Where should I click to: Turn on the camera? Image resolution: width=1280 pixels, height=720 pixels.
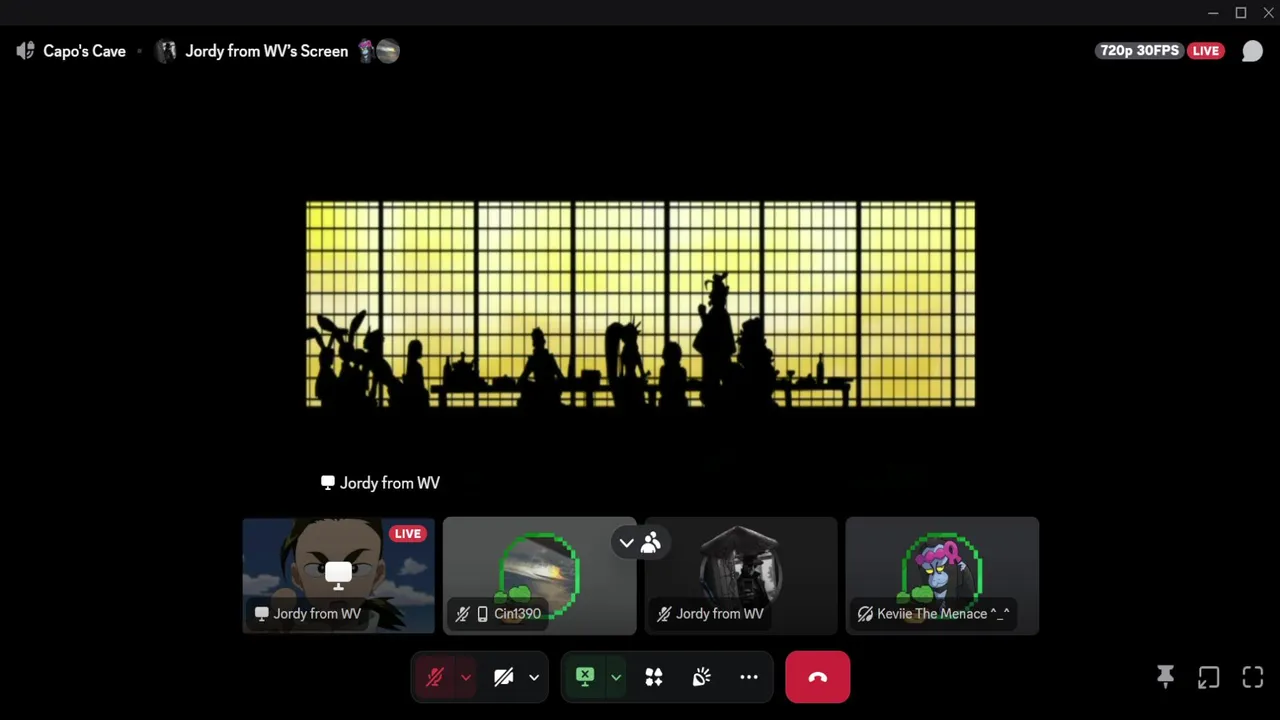pyautogui.click(x=504, y=677)
